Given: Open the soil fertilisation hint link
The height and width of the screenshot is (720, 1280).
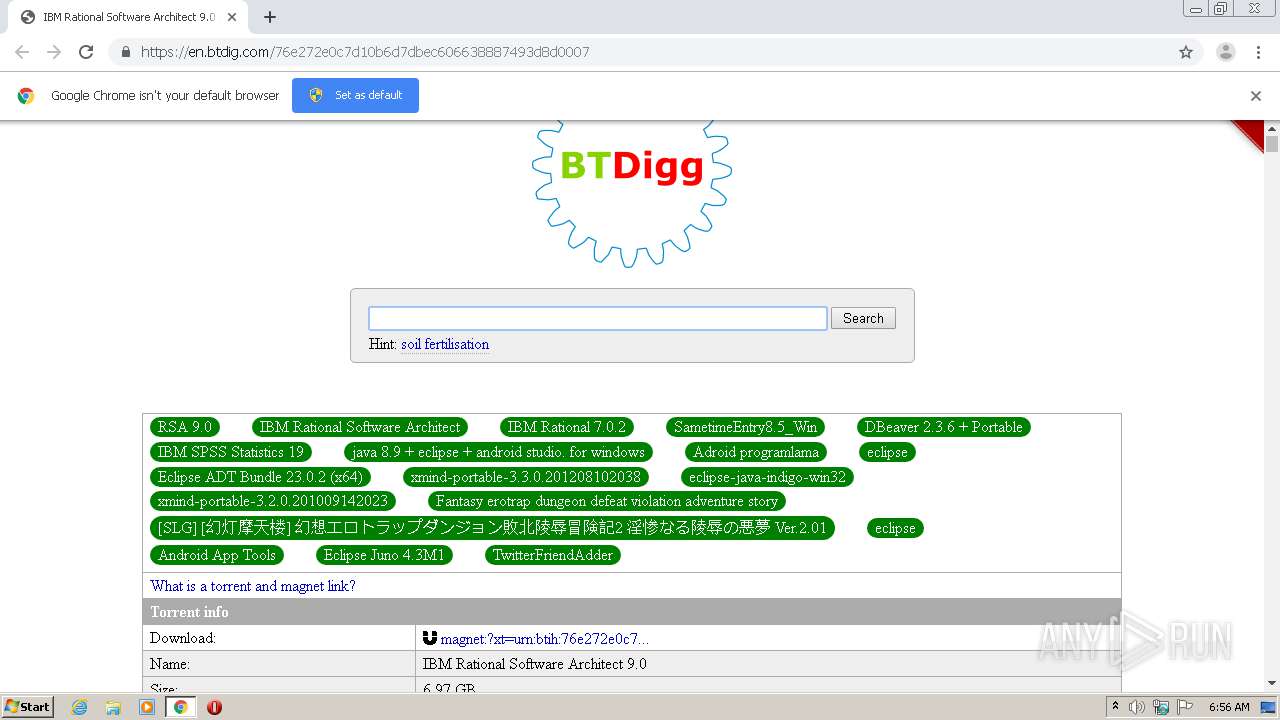Looking at the screenshot, I should point(445,344).
